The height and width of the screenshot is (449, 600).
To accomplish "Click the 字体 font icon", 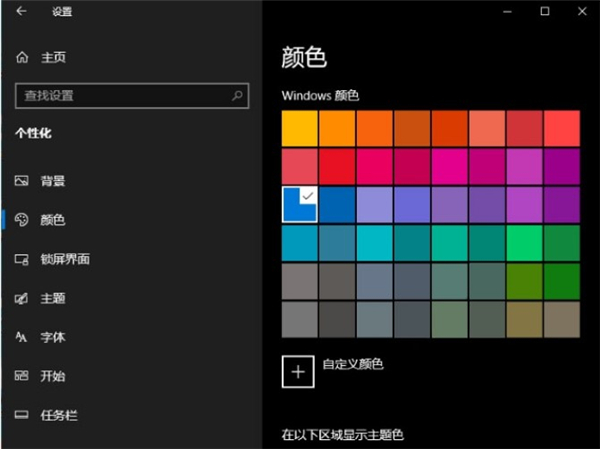I will tap(21, 337).
